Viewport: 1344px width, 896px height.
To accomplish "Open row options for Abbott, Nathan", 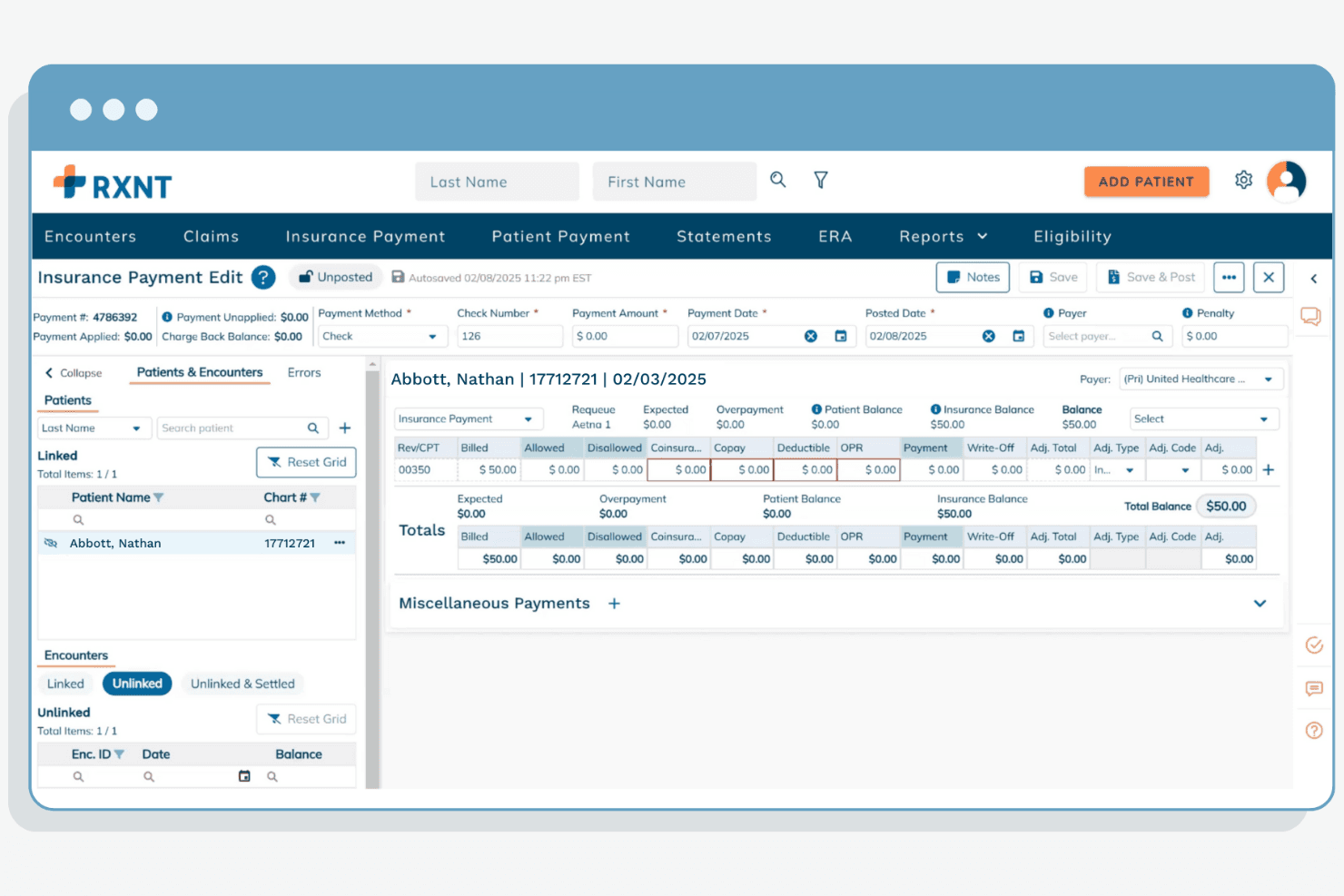I will (x=340, y=543).
